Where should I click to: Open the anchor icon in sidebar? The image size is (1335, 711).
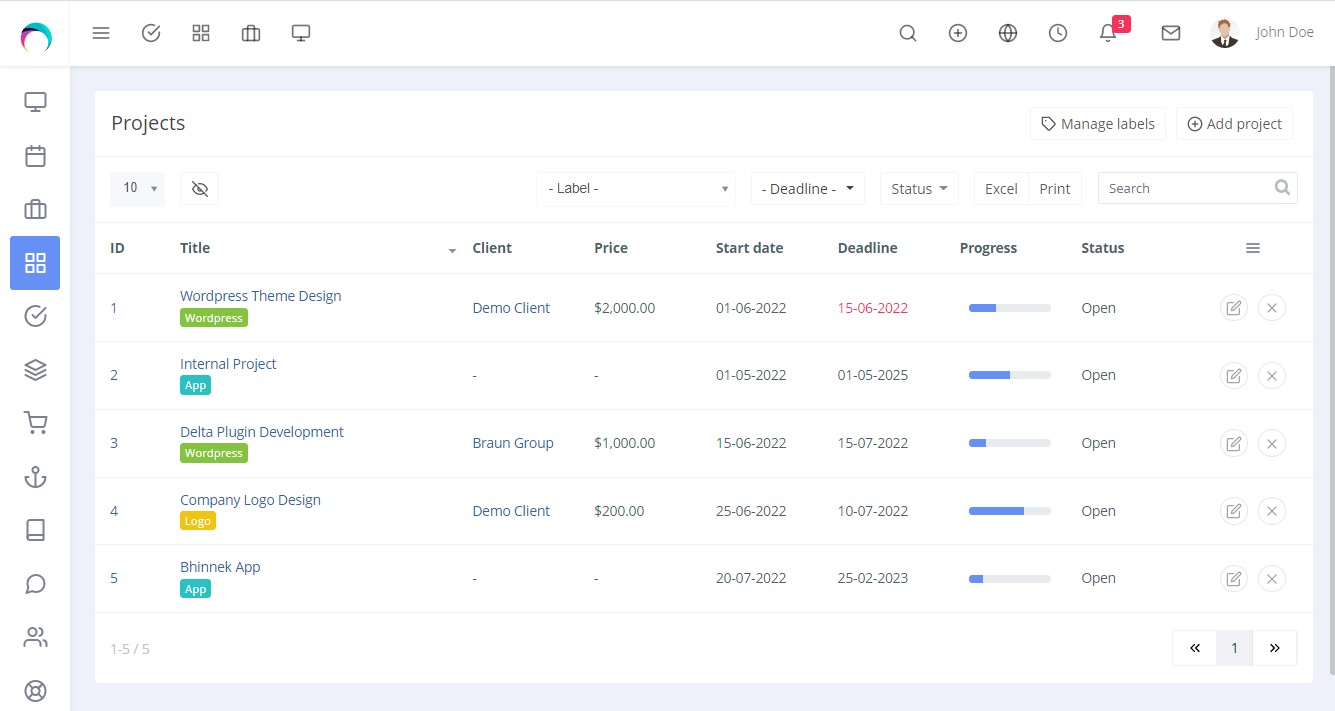point(35,477)
